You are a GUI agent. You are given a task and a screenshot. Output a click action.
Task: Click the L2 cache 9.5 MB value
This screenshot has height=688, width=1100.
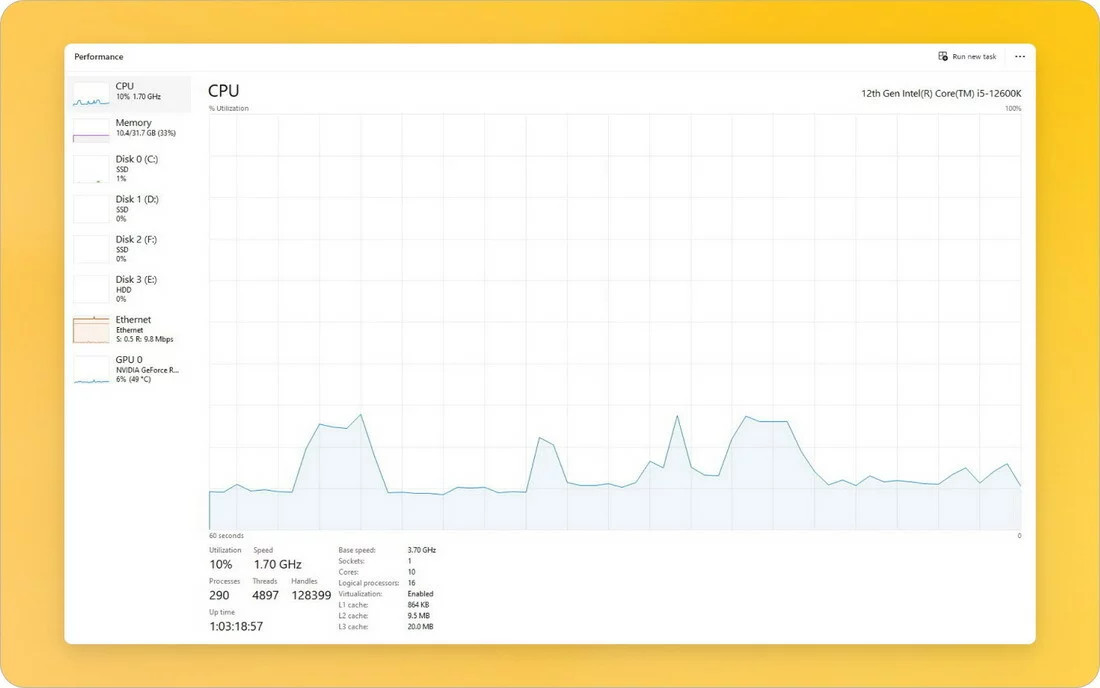coord(418,616)
